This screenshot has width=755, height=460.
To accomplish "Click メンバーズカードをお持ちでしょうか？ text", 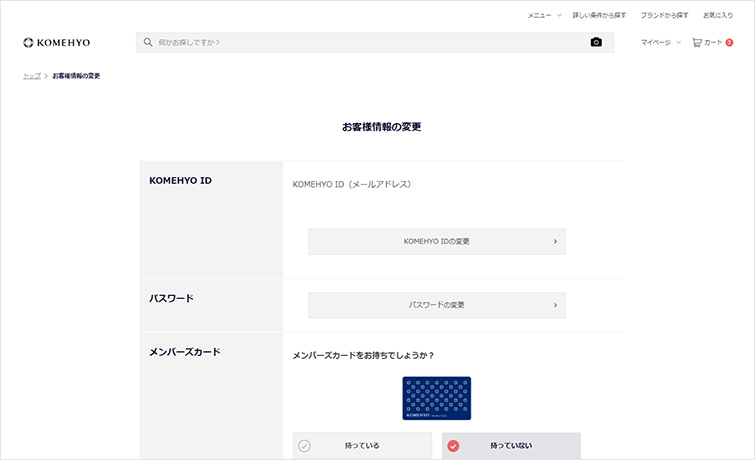I will point(364,355).
